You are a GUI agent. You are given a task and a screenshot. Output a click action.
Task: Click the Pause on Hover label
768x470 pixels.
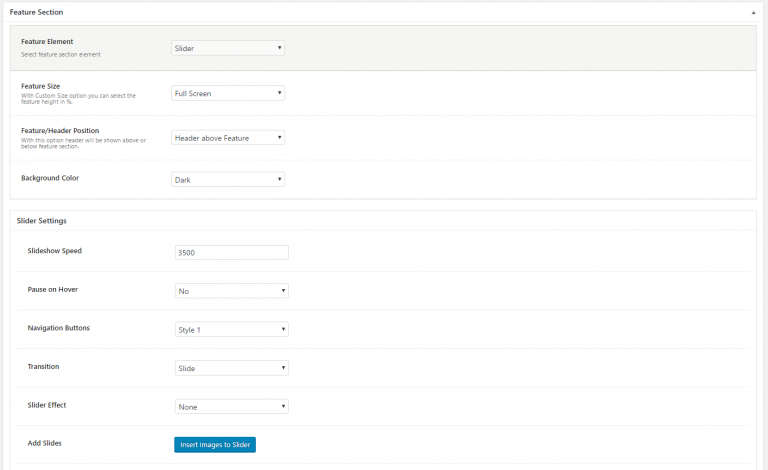pos(53,289)
